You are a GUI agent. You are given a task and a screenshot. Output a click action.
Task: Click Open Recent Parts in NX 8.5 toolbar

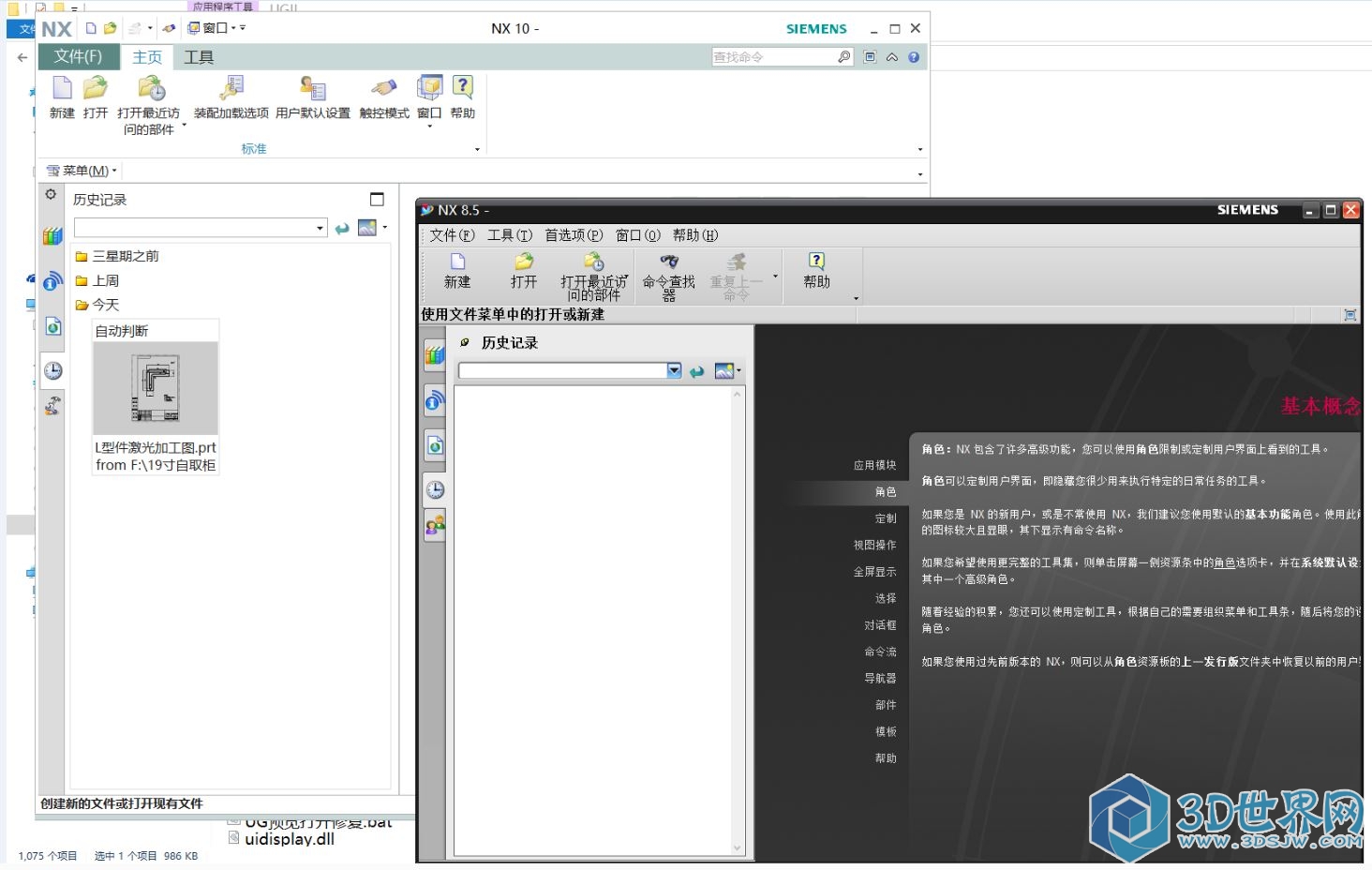pyautogui.click(x=594, y=276)
